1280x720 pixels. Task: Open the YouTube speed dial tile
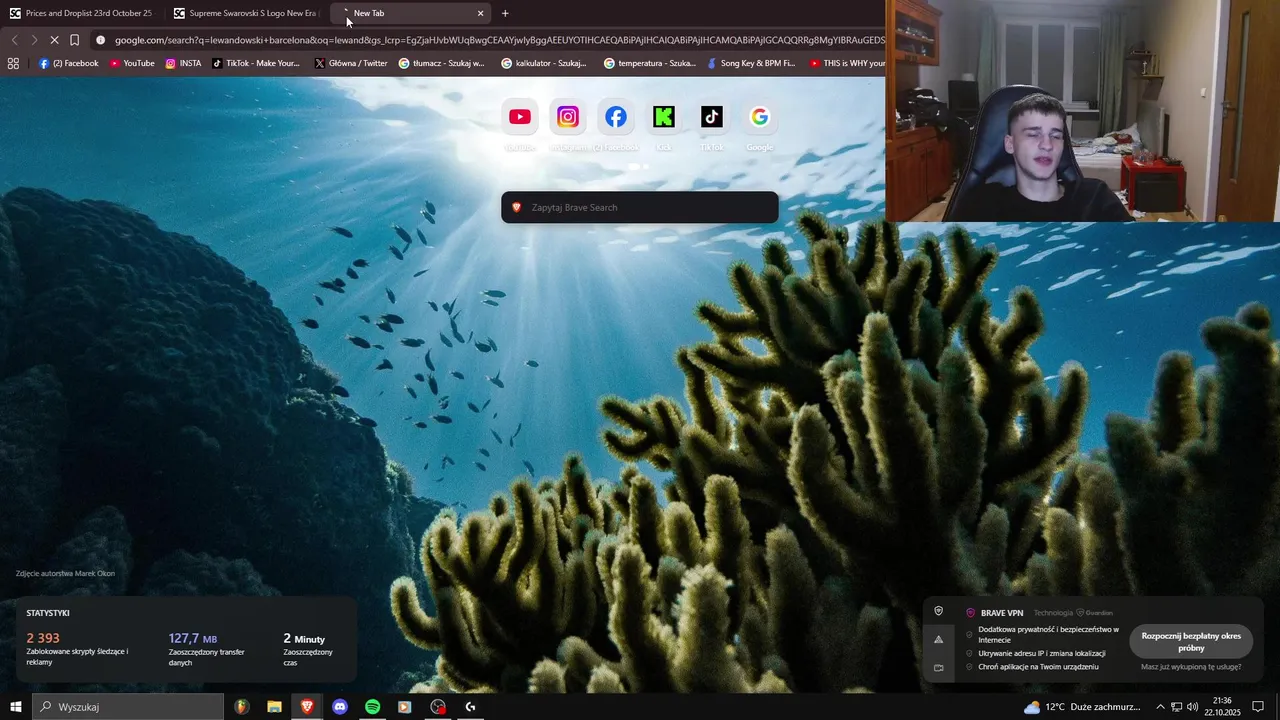tap(520, 117)
